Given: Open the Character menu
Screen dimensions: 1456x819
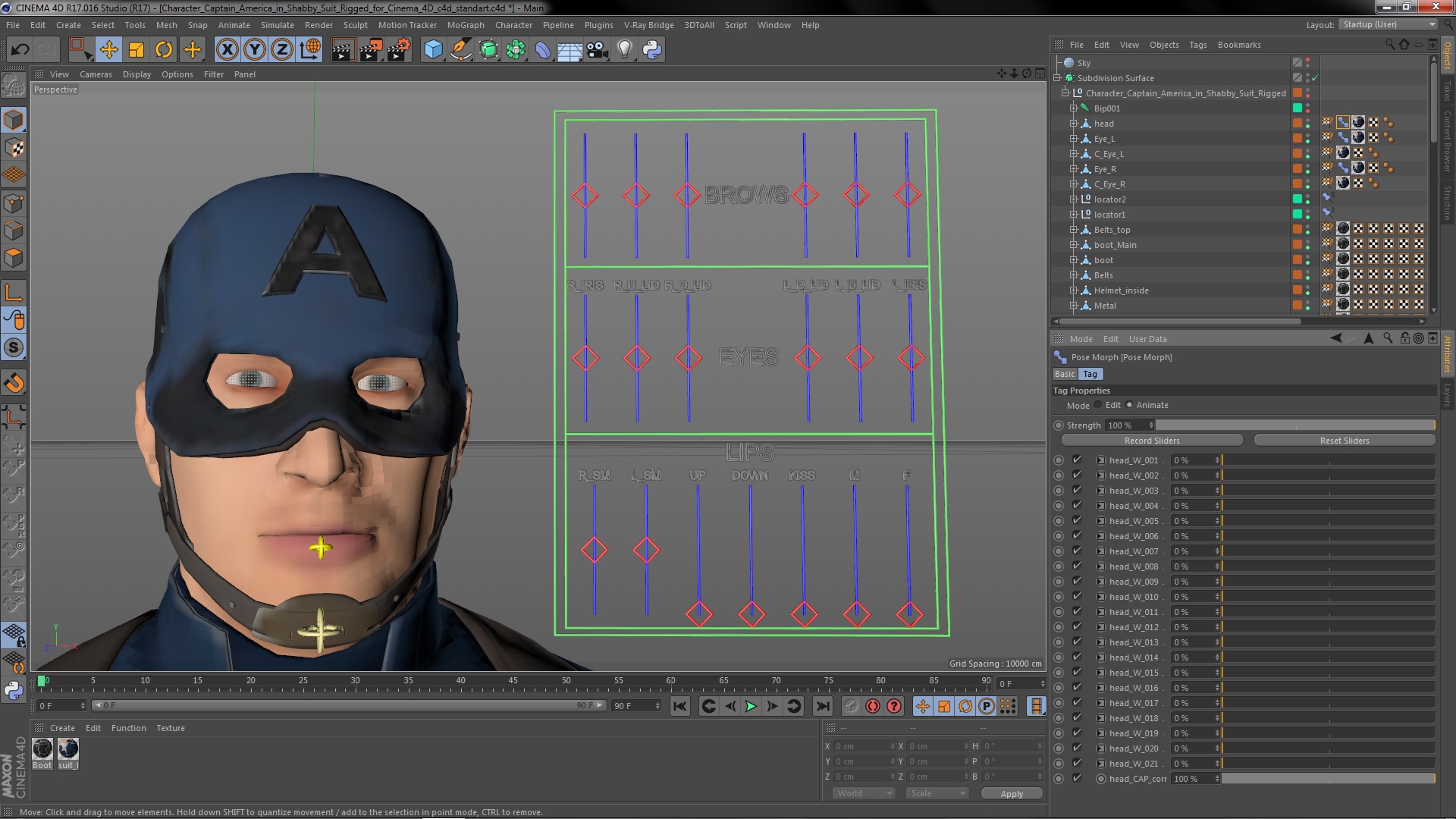Looking at the screenshot, I should [x=513, y=25].
